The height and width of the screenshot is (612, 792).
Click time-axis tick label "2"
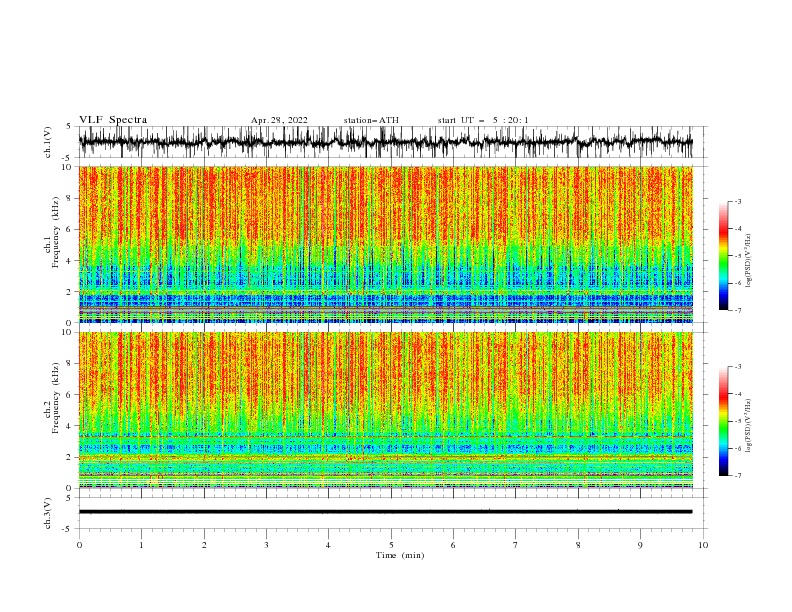point(204,545)
